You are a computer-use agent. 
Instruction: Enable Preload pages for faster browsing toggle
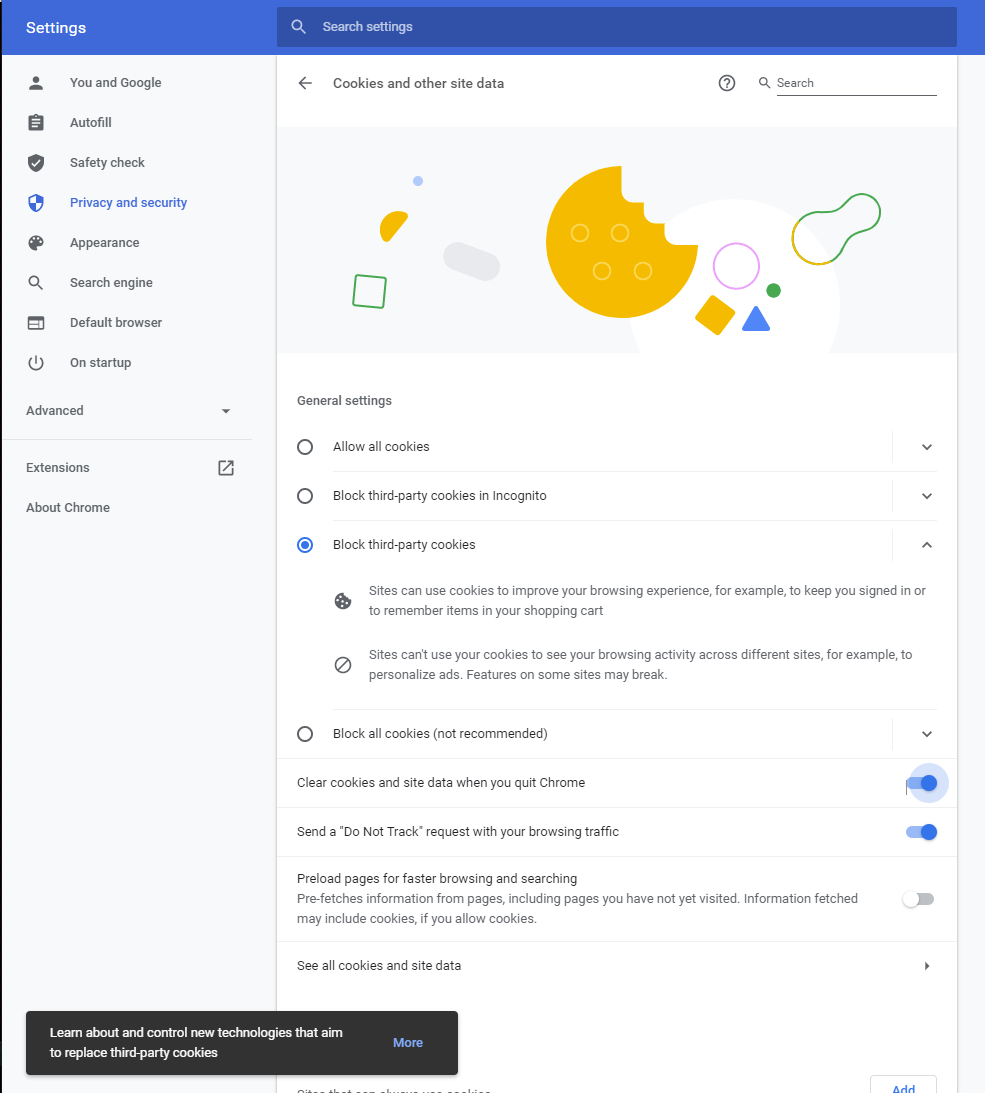tap(918, 899)
